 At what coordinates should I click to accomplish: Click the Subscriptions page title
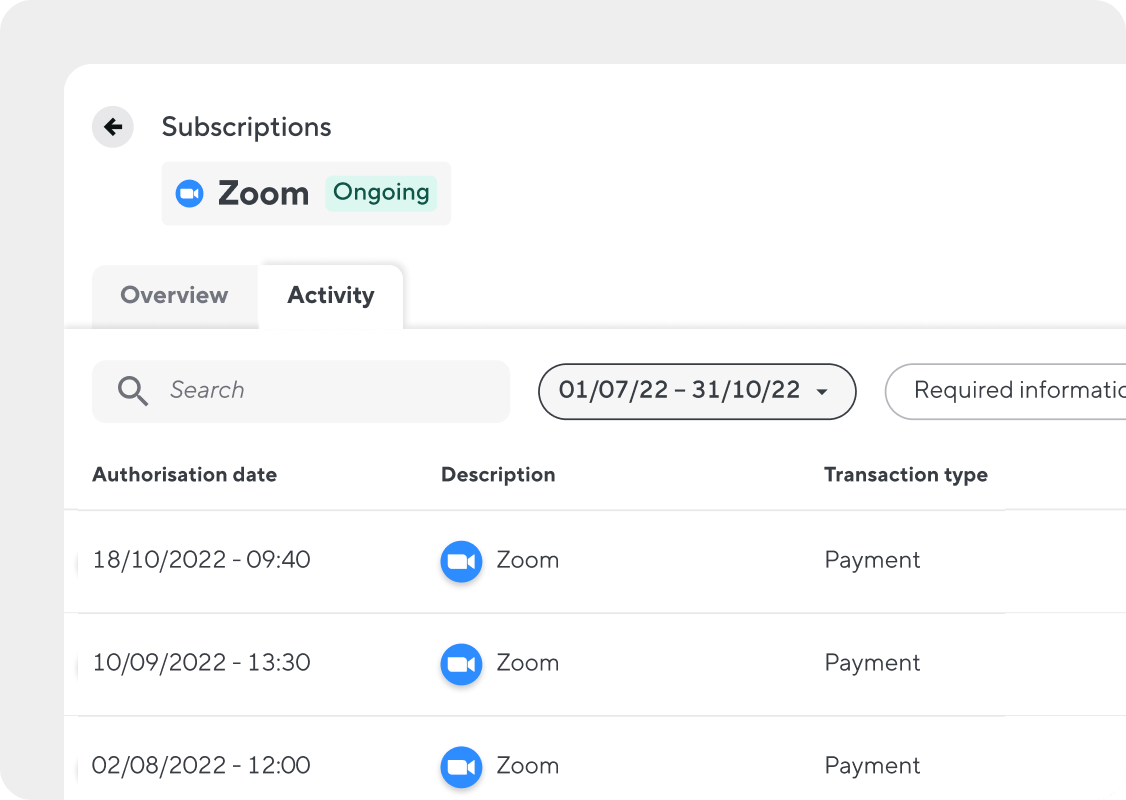click(x=246, y=127)
